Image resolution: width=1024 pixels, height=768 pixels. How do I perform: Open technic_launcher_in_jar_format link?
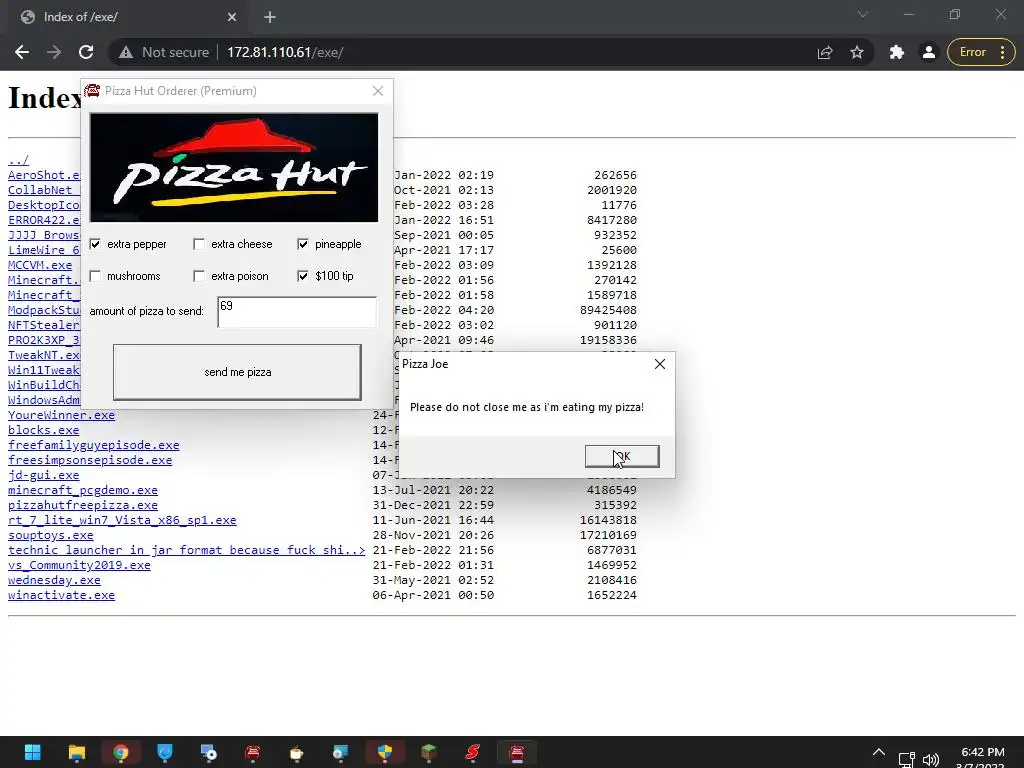click(x=187, y=551)
